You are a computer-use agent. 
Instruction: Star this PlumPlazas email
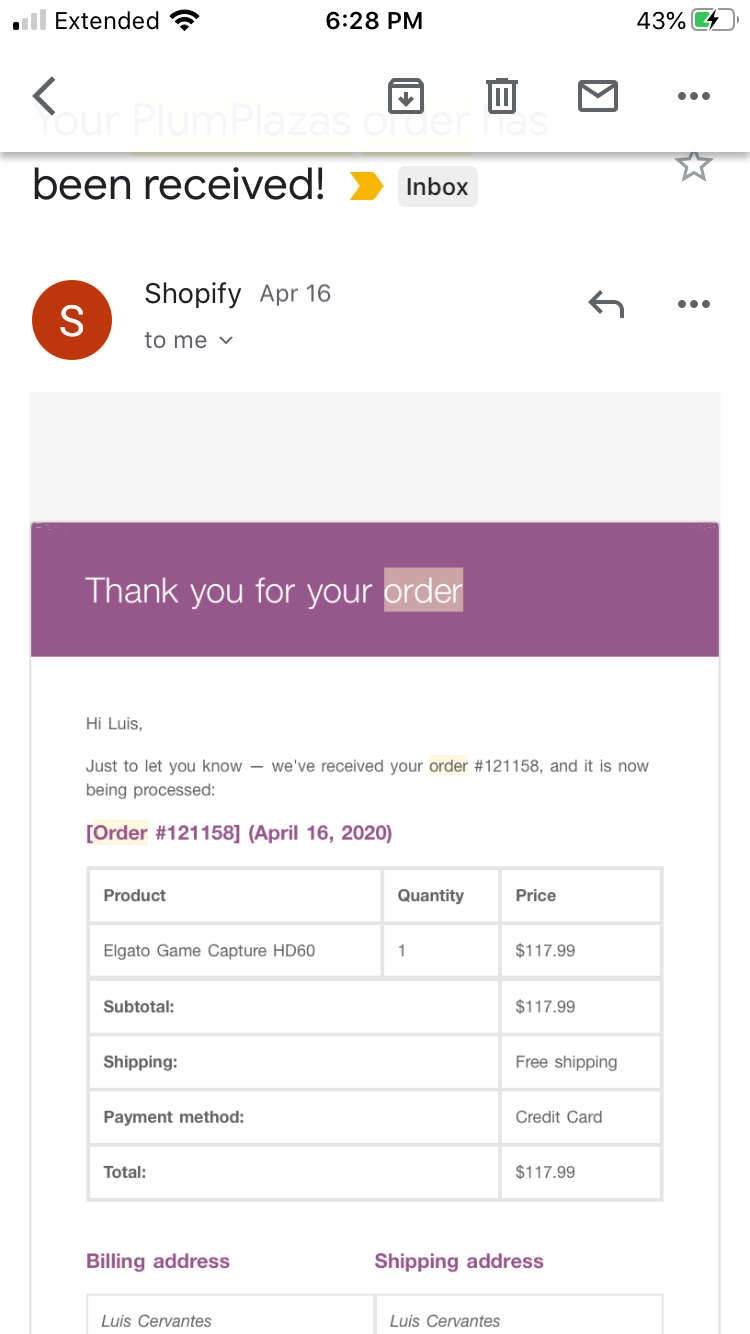click(693, 166)
